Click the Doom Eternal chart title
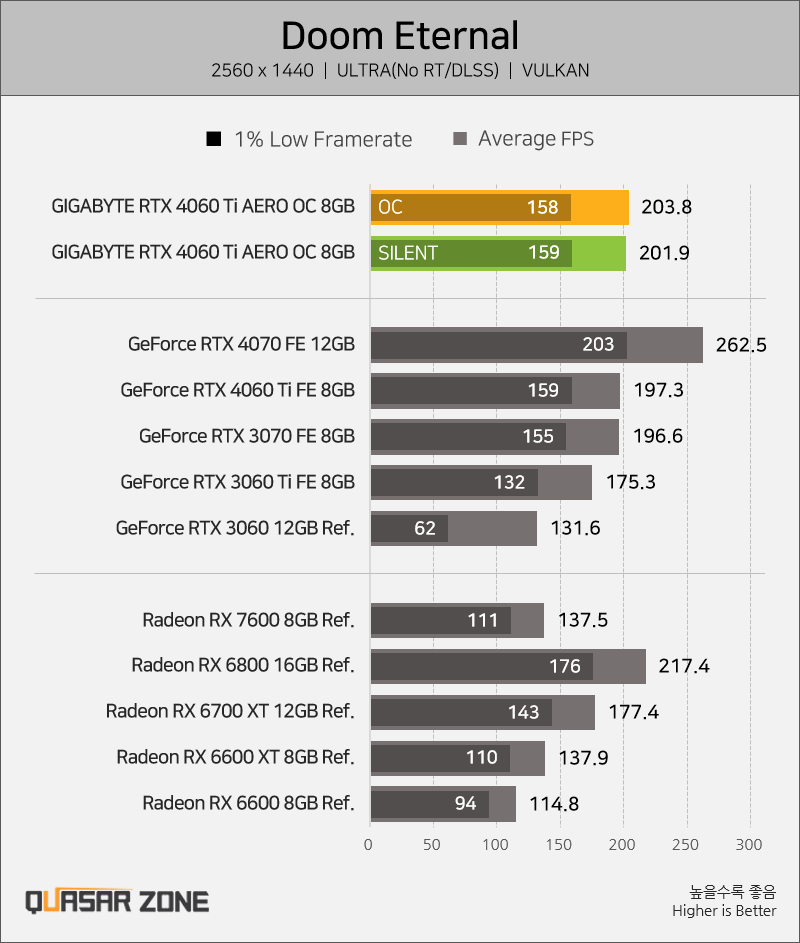 [x=400, y=35]
